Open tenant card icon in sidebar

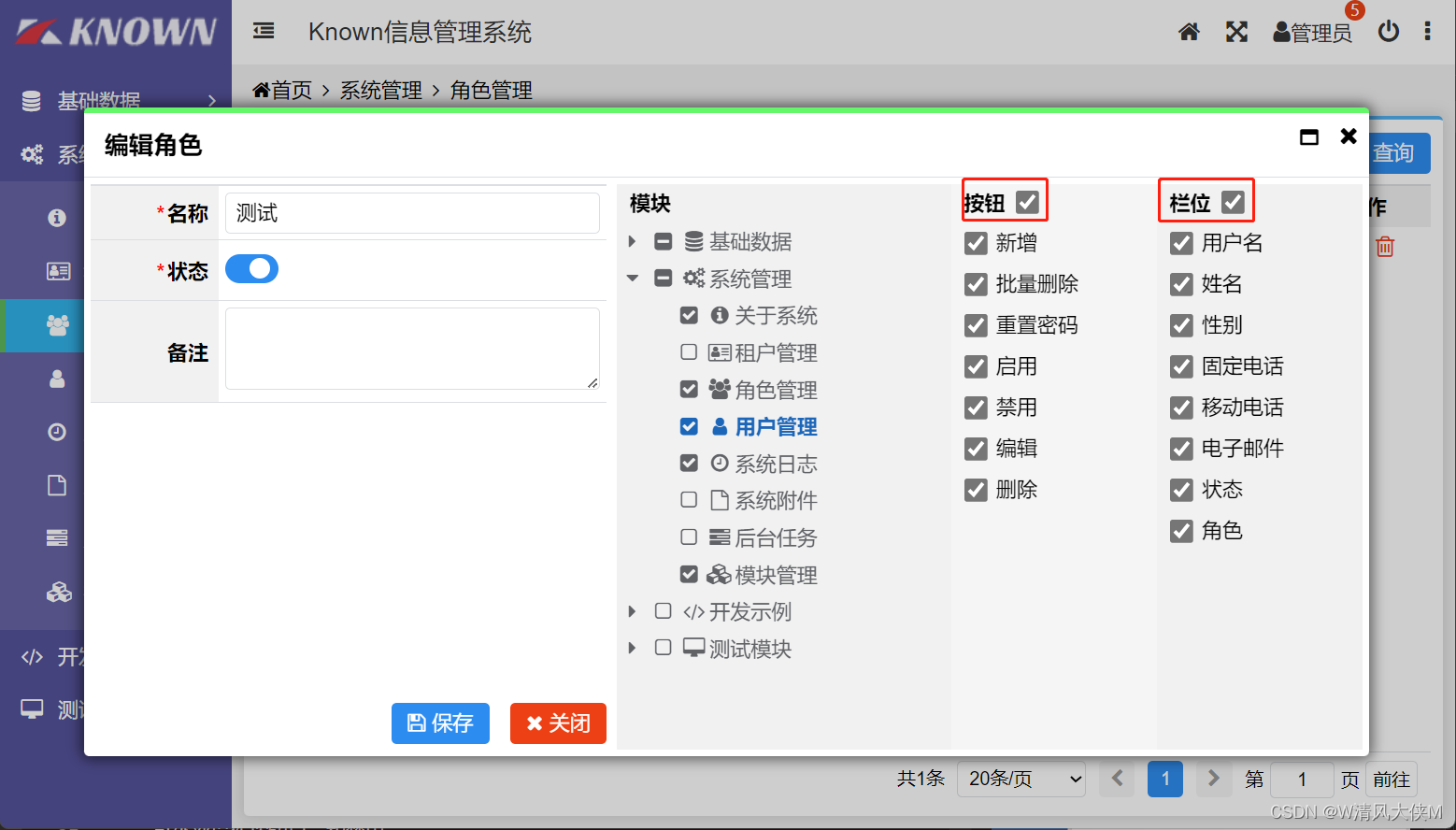tap(58, 271)
